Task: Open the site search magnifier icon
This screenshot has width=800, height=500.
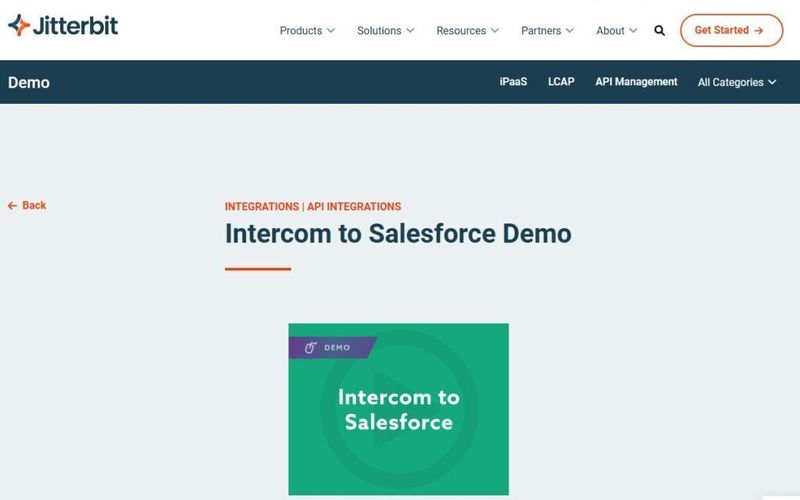Action: (x=659, y=31)
